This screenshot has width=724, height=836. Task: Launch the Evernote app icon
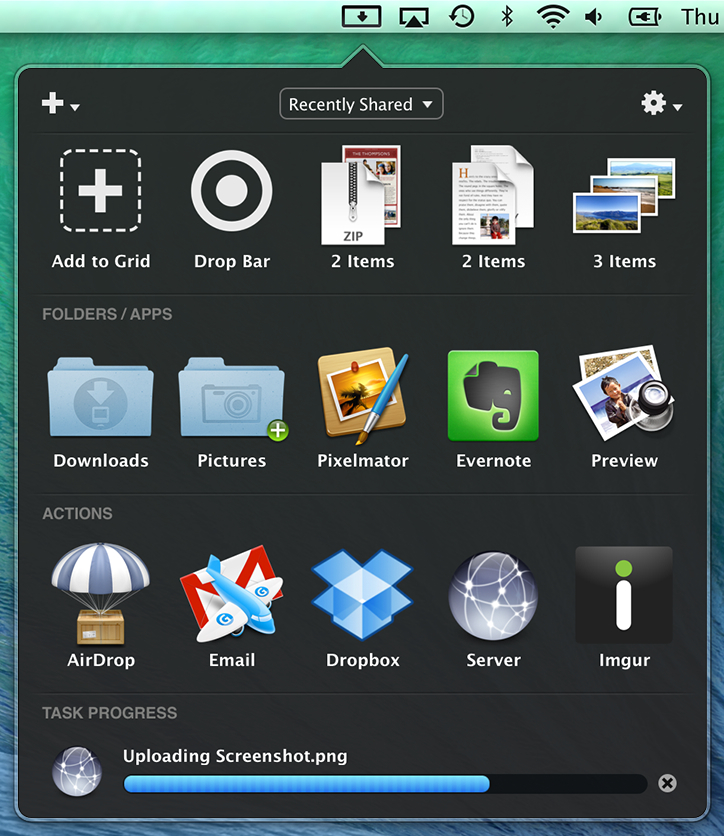493,396
